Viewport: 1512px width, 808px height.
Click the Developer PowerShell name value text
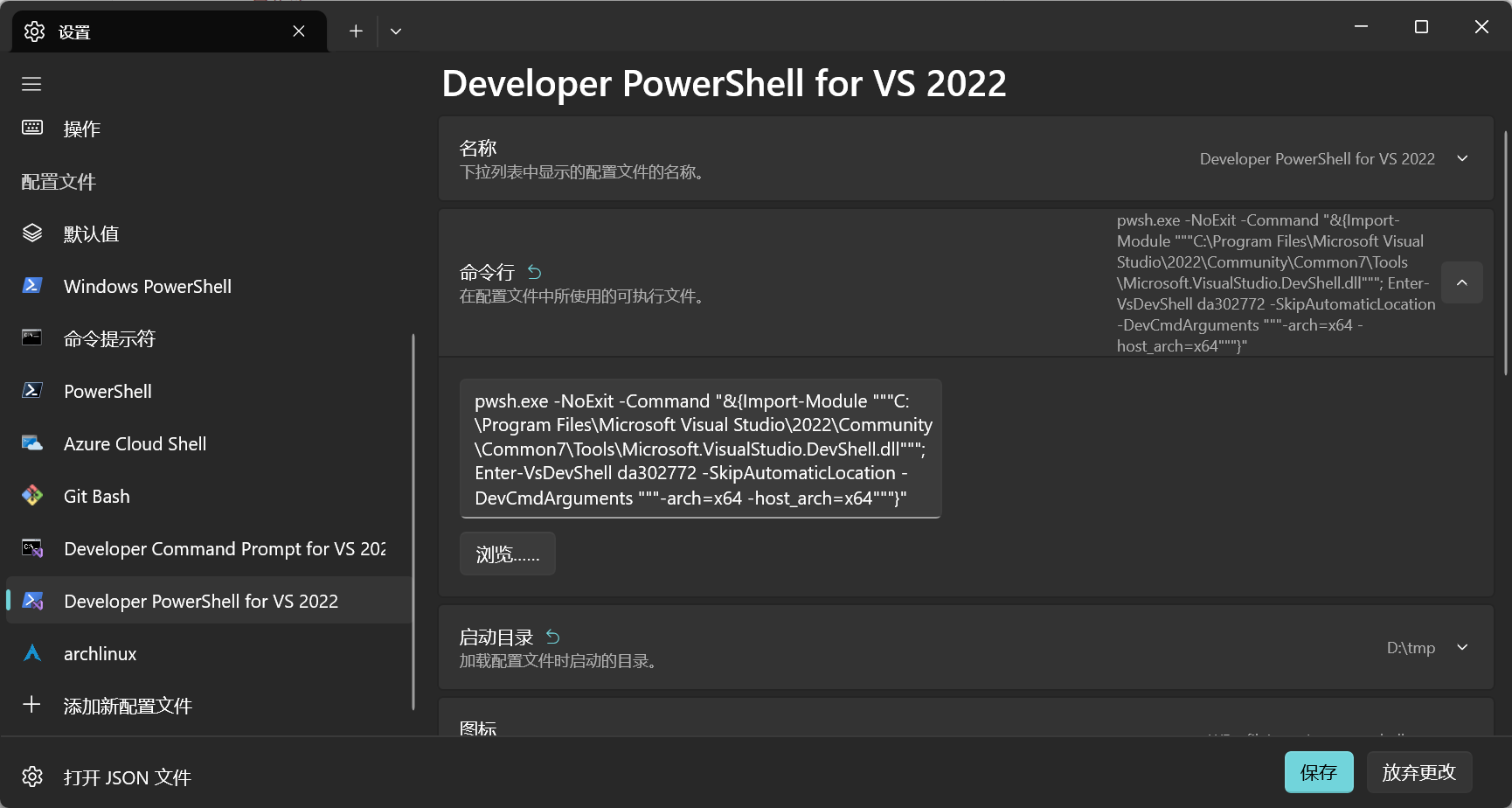pos(1317,158)
